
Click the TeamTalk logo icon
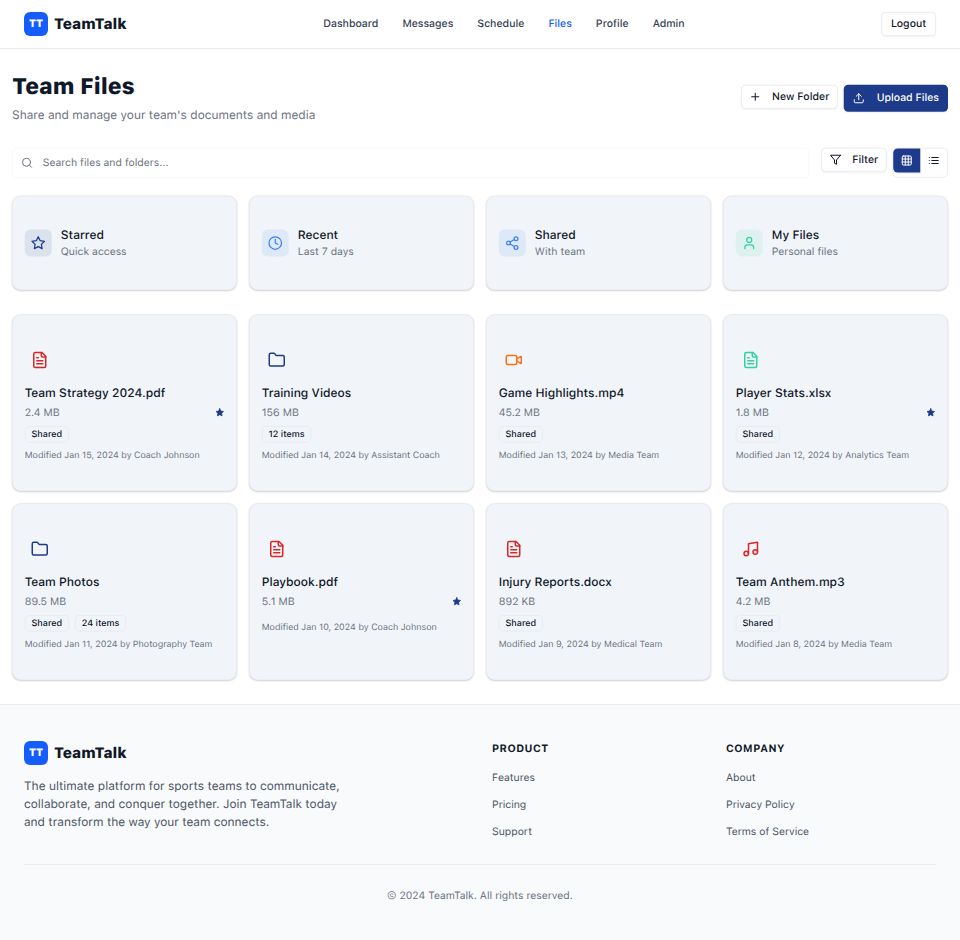pos(36,23)
